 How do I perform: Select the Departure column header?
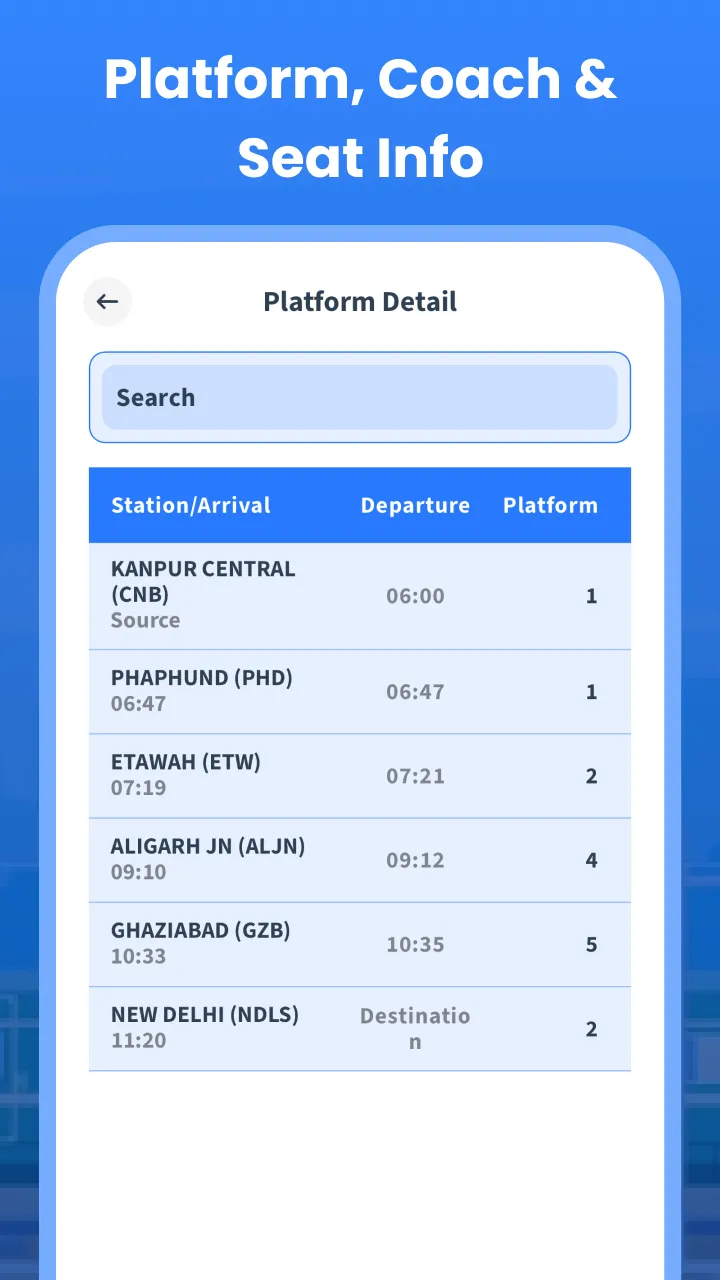[415, 505]
